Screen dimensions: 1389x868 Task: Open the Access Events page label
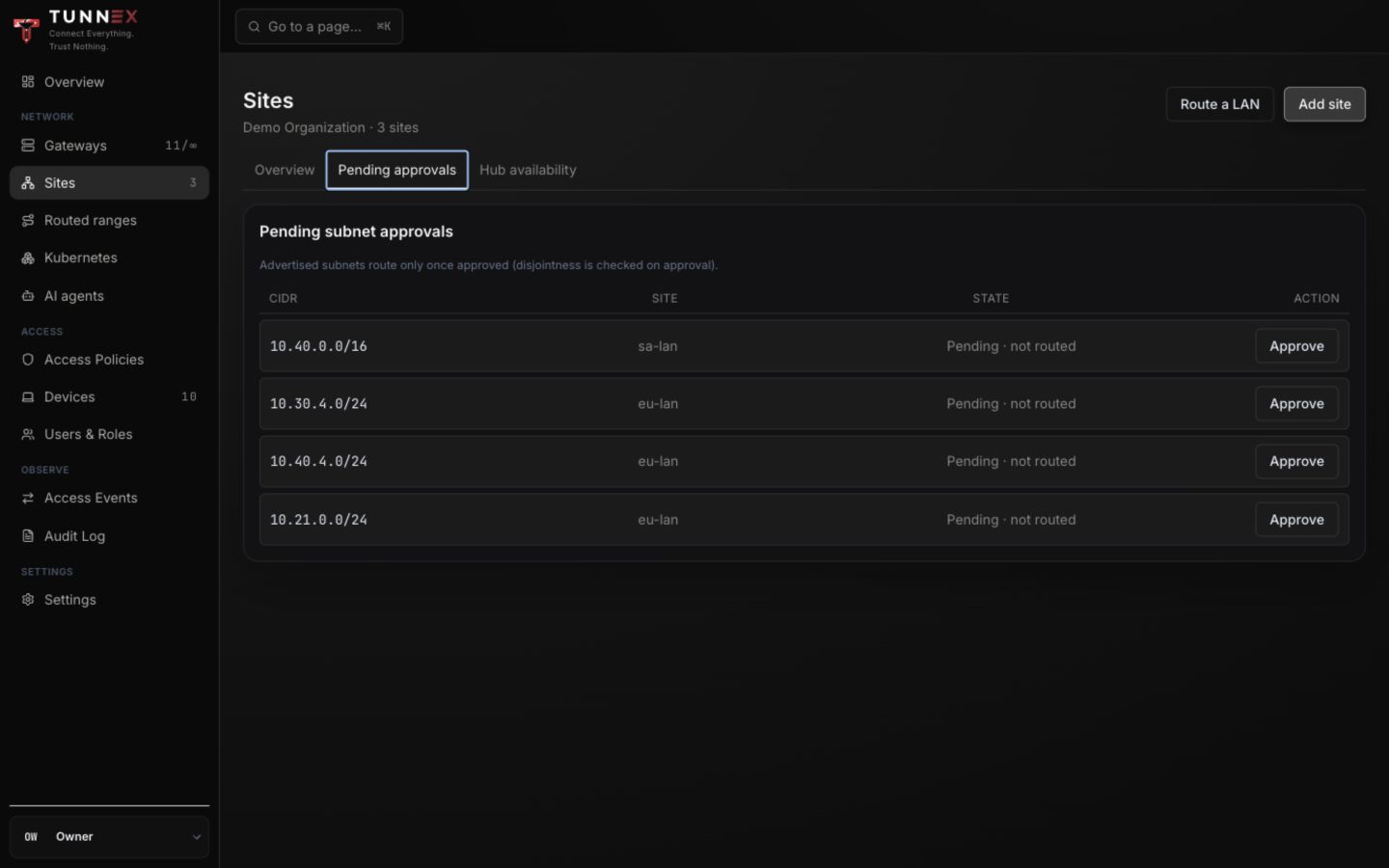point(91,499)
